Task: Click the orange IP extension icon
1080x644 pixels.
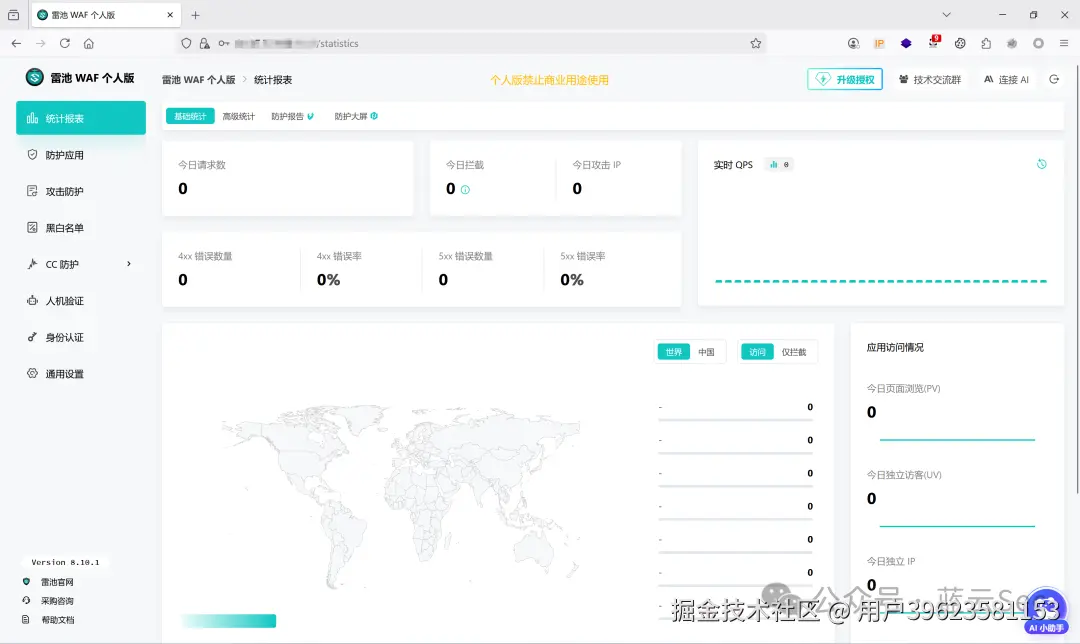Action: (880, 43)
